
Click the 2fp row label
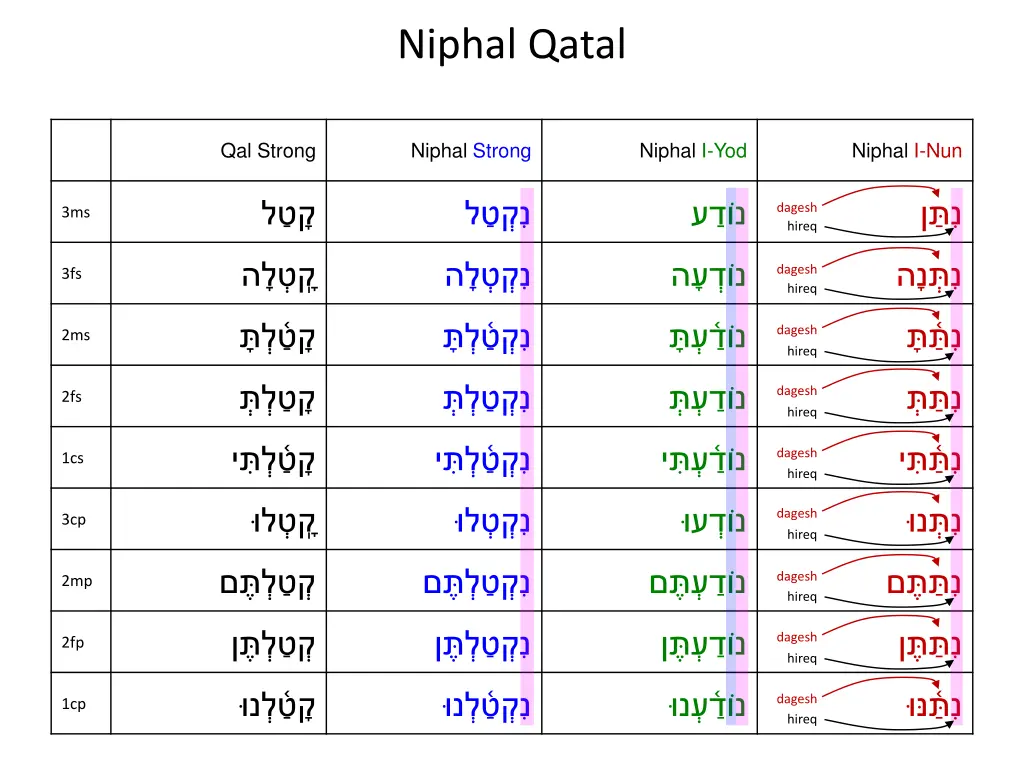[73, 643]
